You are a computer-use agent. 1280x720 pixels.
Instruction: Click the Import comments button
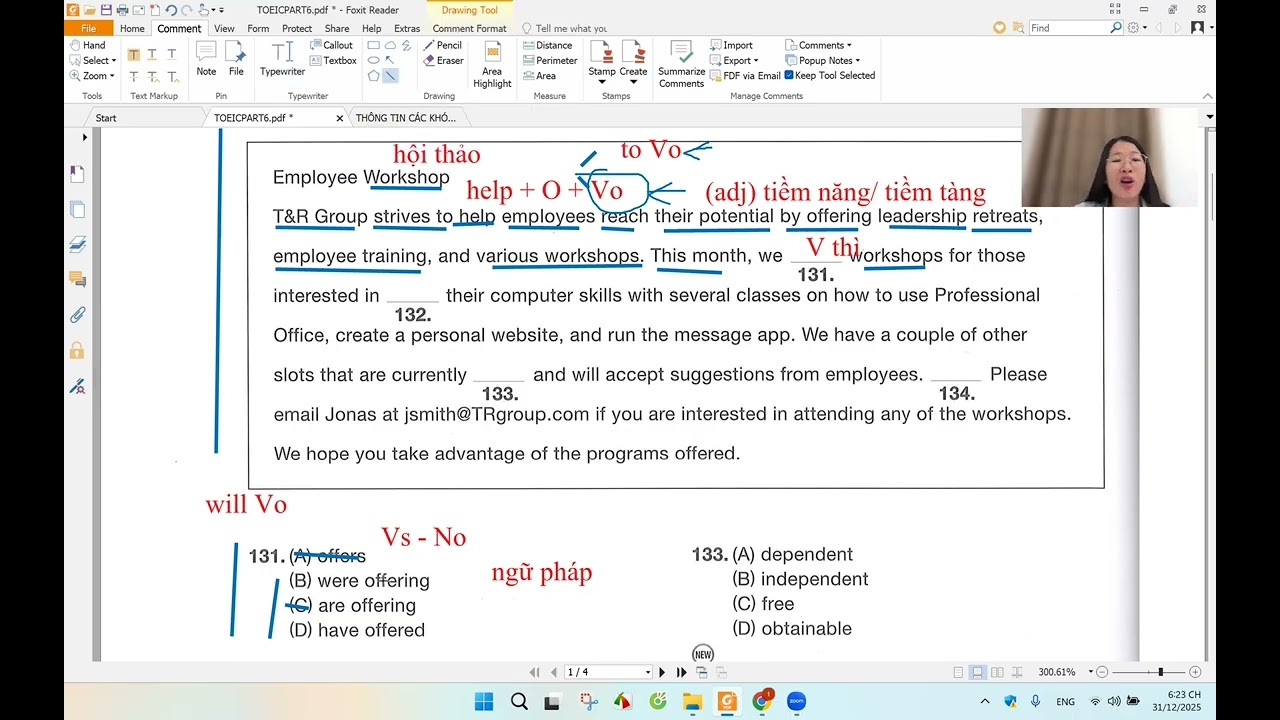731,45
